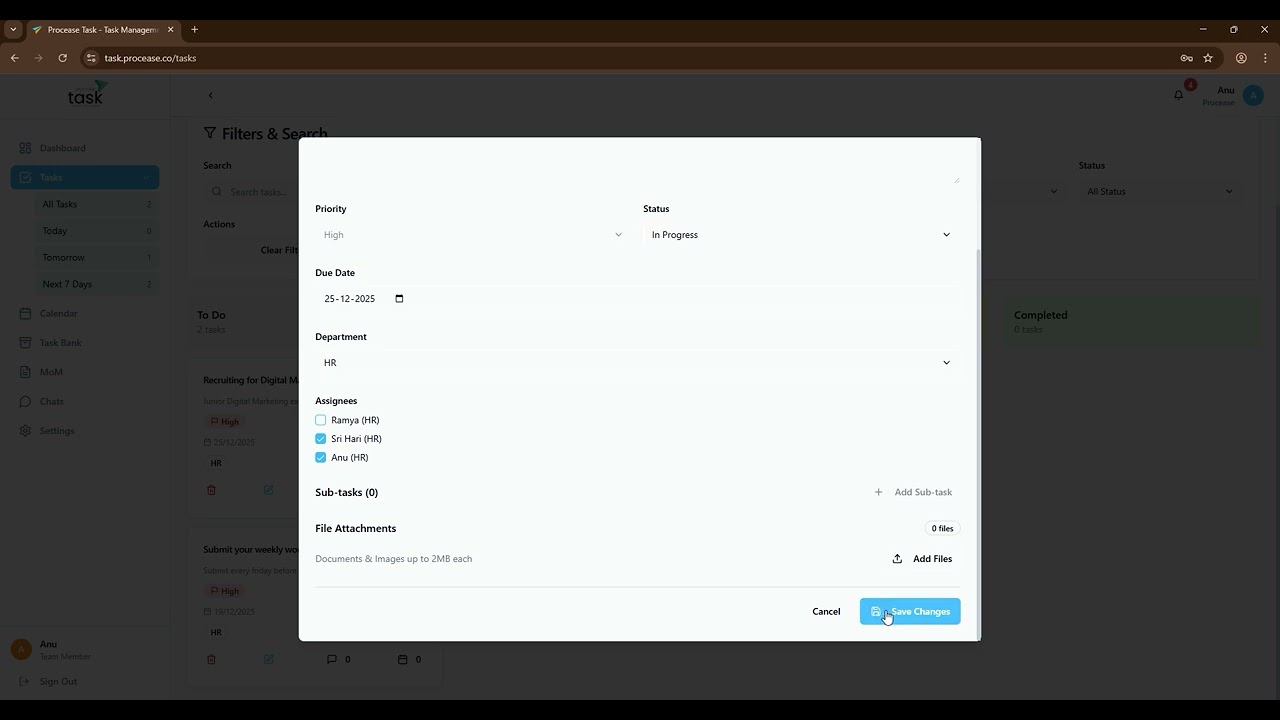Image resolution: width=1280 pixels, height=720 pixels.
Task: Click the Anu profile avatar in header
Action: (x=1253, y=96)
